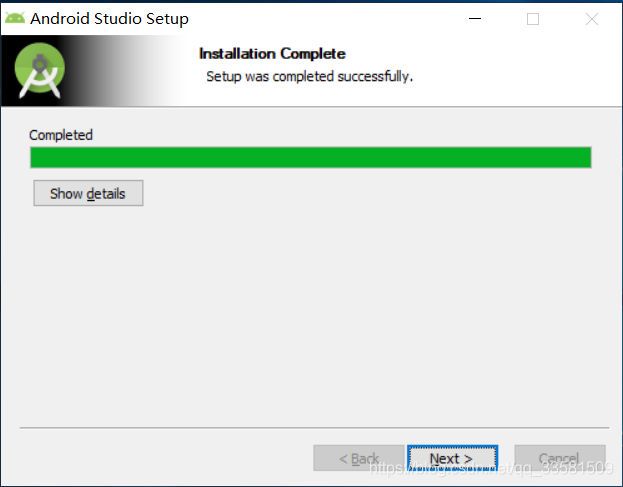Image resolution: width=623 pixels, height=487 pixels.
Task: Minimize the Android Studio Setup window
Action: coord(475,18)
